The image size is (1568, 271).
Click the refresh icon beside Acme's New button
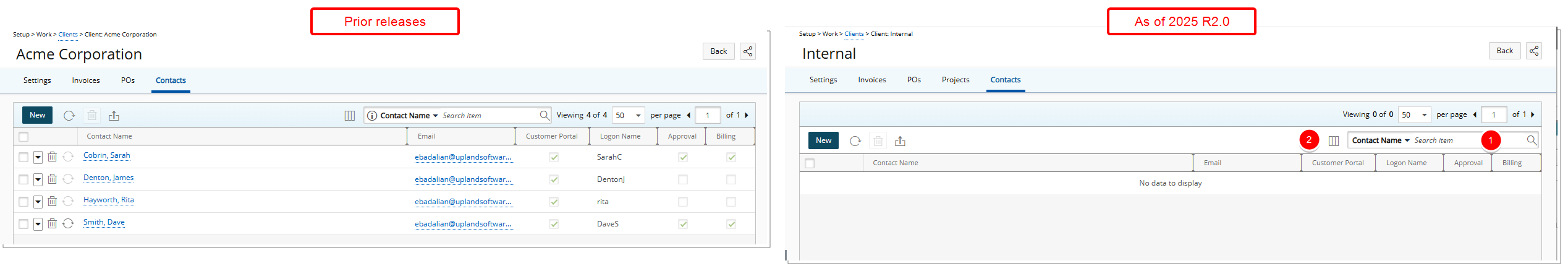pos(69,116)
